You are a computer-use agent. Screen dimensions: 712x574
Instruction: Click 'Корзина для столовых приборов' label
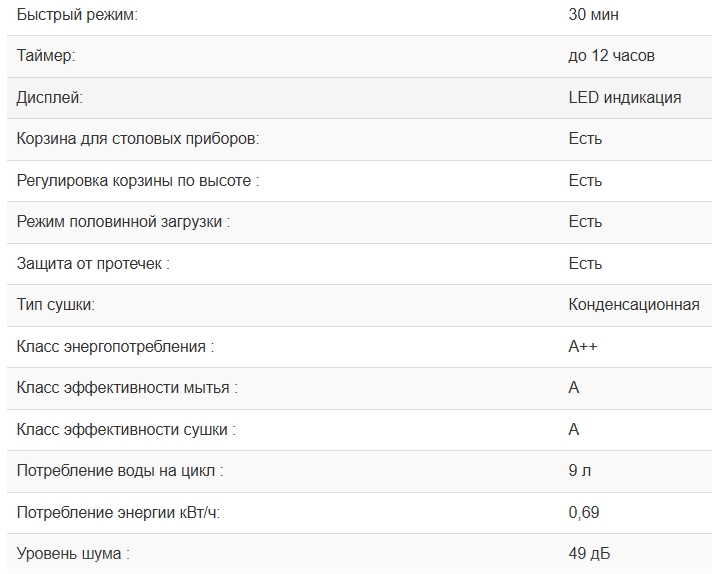coord(138,139)
